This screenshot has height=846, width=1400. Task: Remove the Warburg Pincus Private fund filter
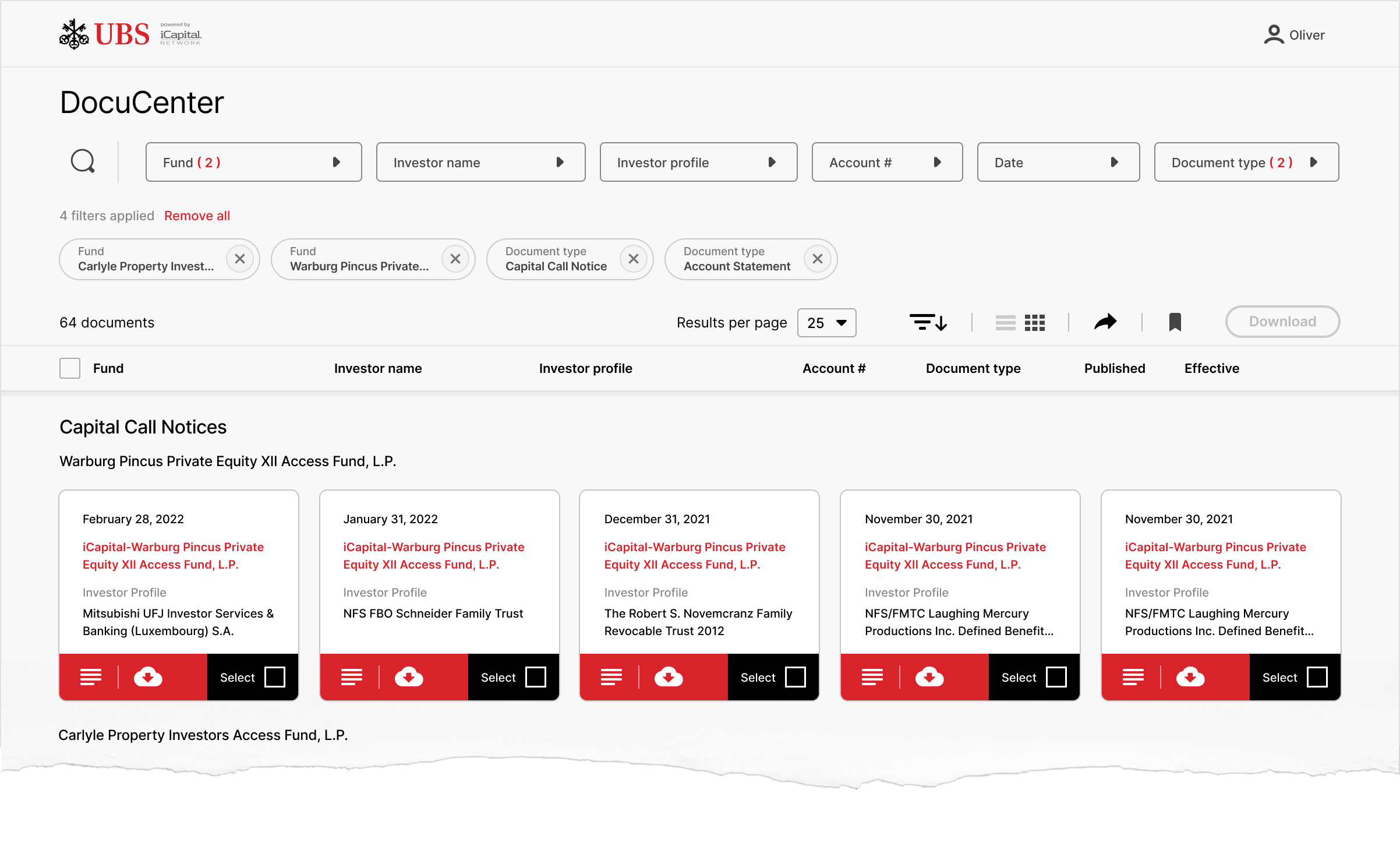(455, 259)
